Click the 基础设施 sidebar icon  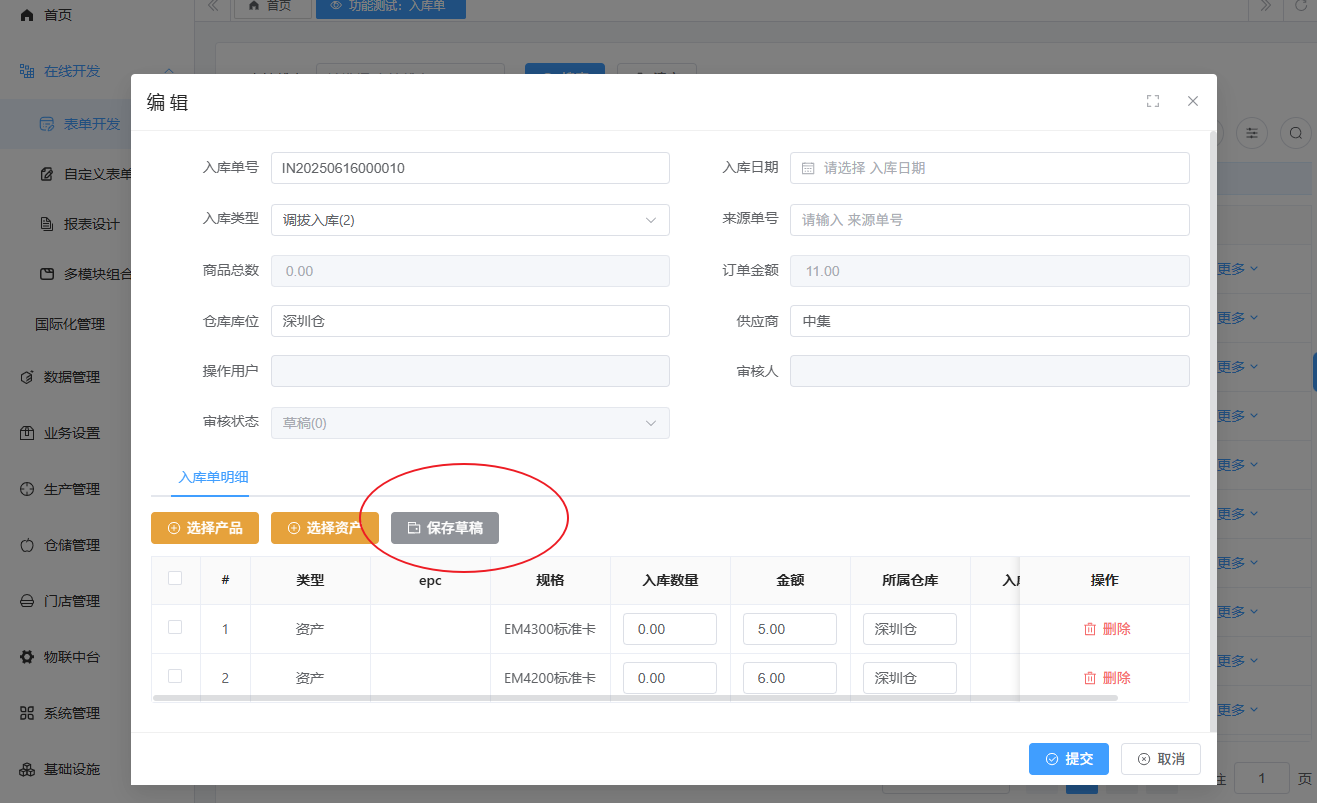[27, 769]
